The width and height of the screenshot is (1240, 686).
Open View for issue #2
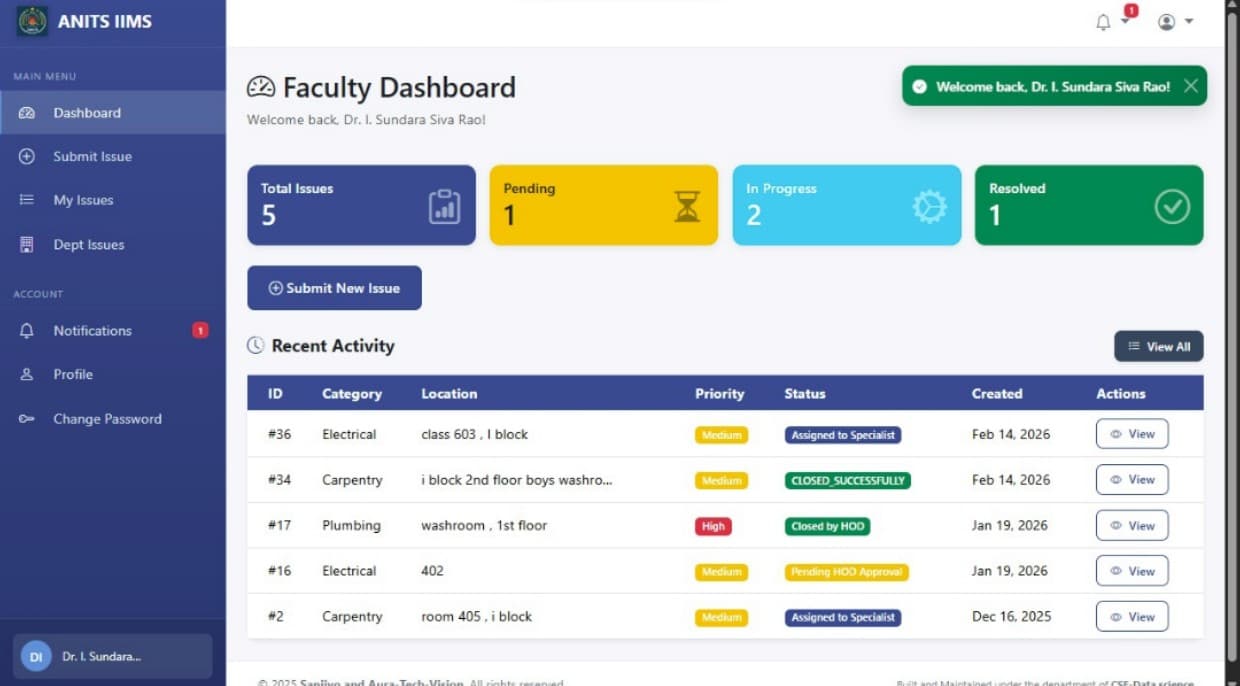(x=1132, y=617)
